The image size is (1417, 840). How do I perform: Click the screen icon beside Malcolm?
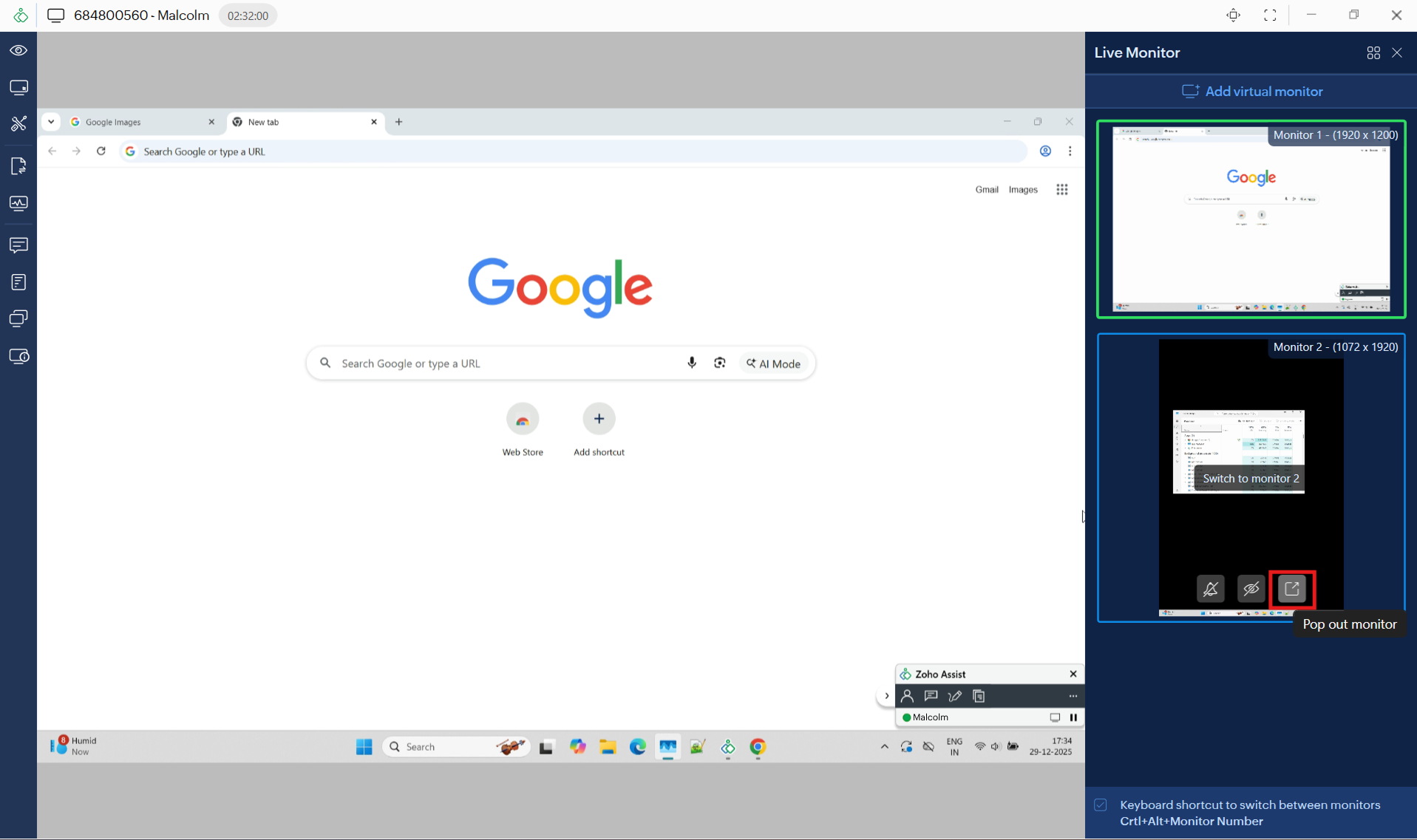1055,717
